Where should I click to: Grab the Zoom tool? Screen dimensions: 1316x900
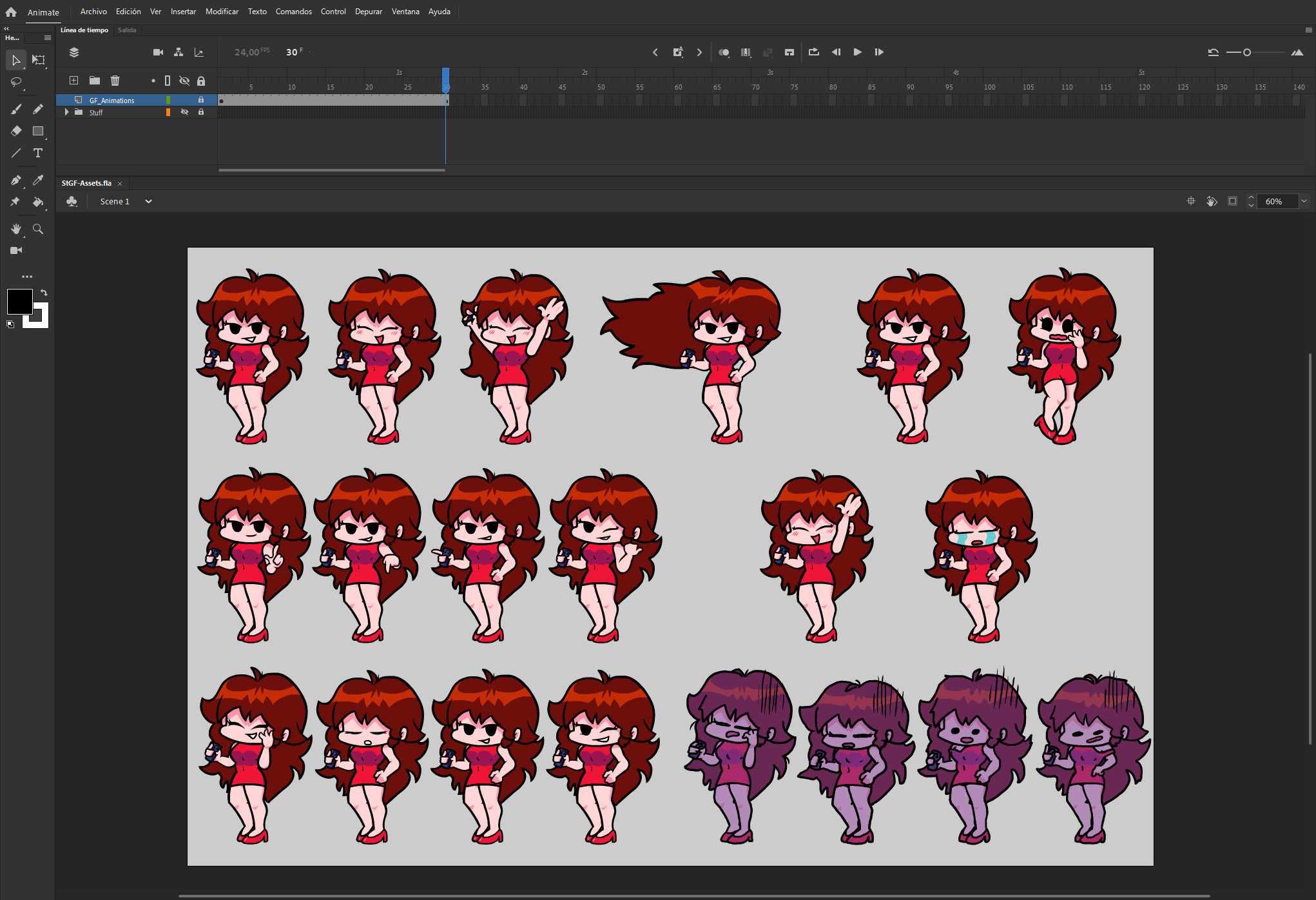(38, 229)
